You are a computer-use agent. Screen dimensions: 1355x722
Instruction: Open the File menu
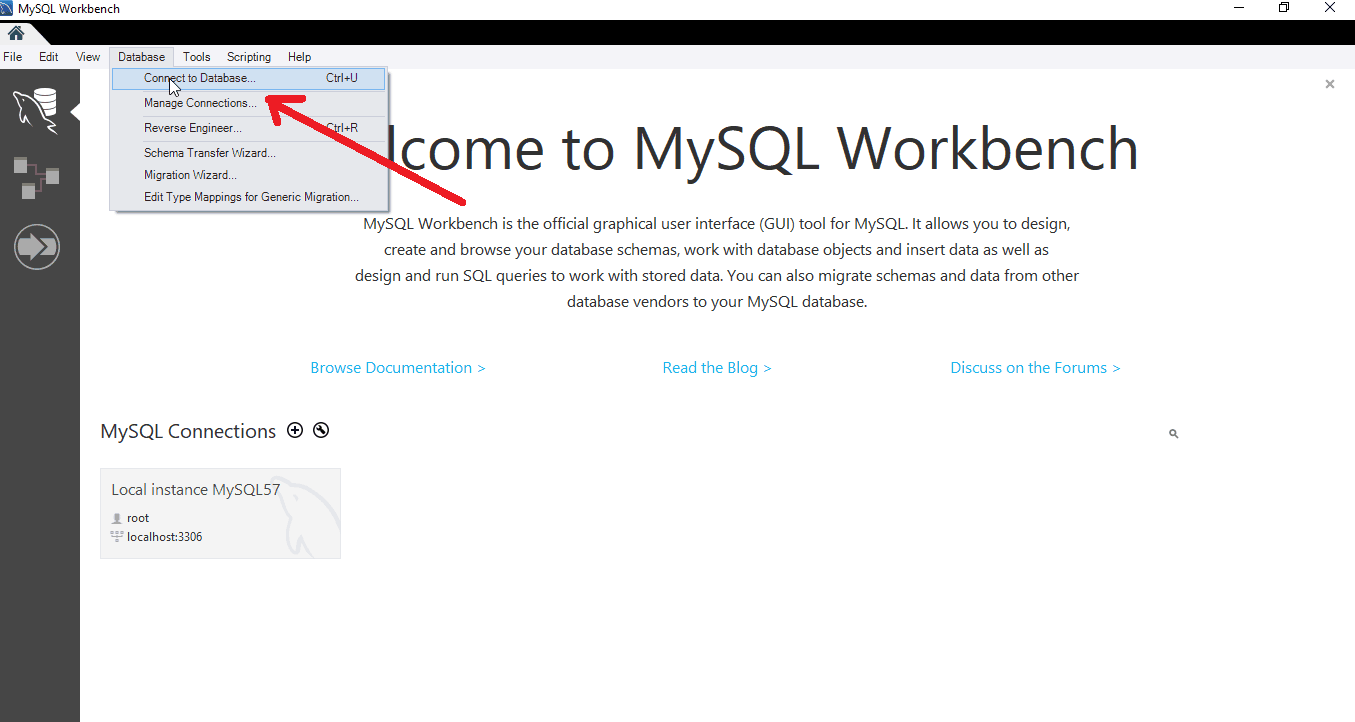point(13,57)
